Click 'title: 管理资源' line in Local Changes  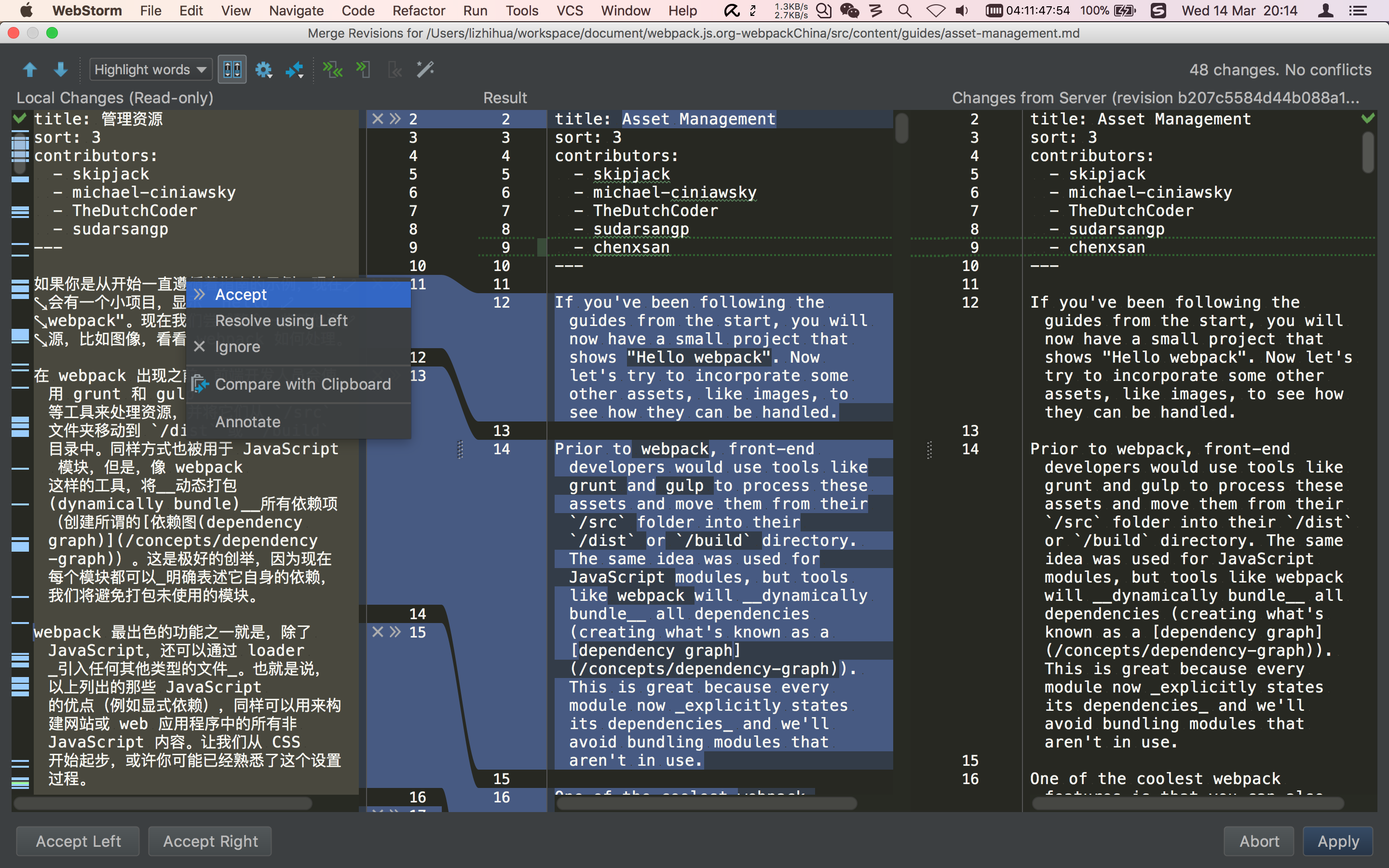(98, 119)
